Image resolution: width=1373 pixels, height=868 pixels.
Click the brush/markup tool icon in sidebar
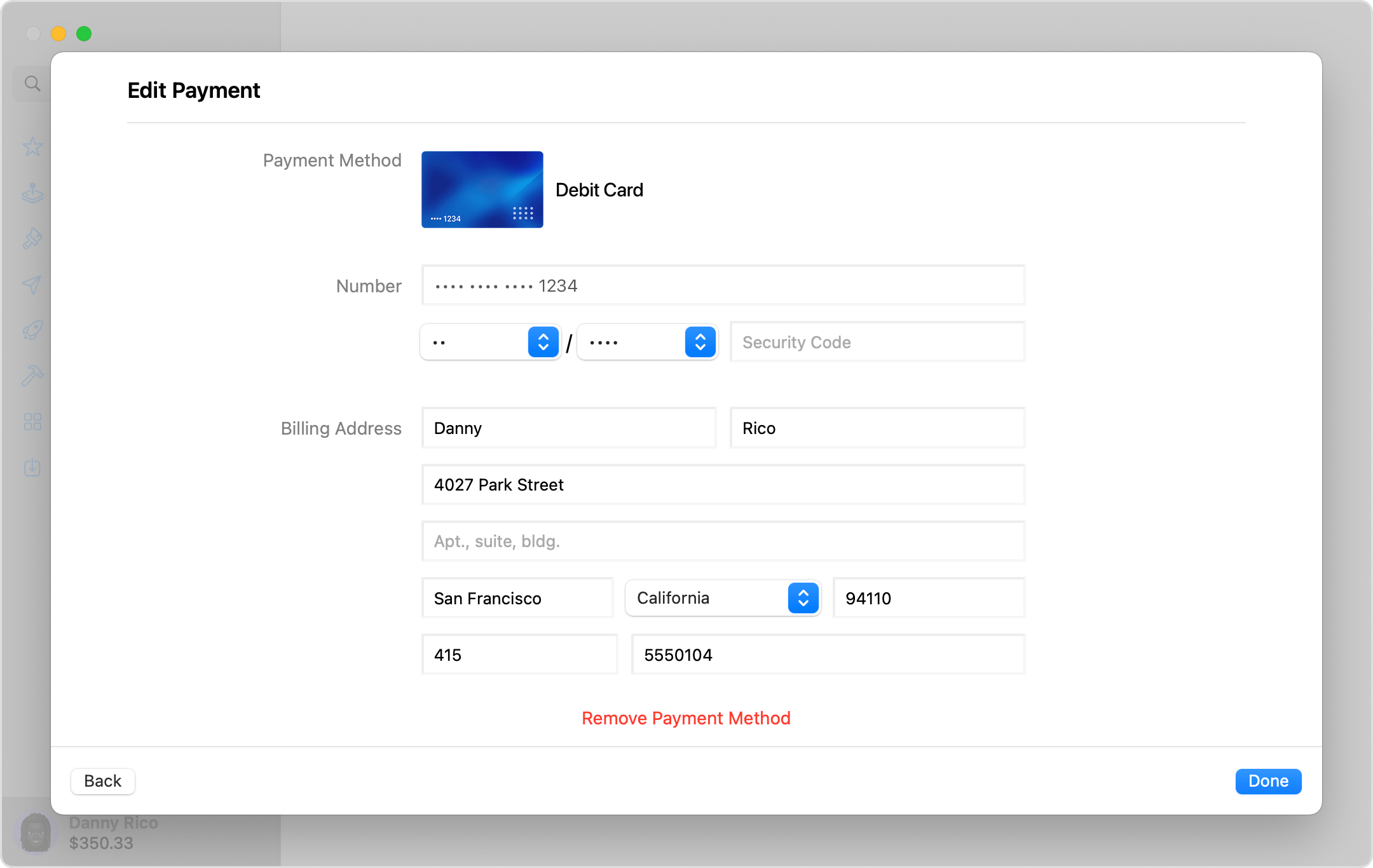coord(32,239)
